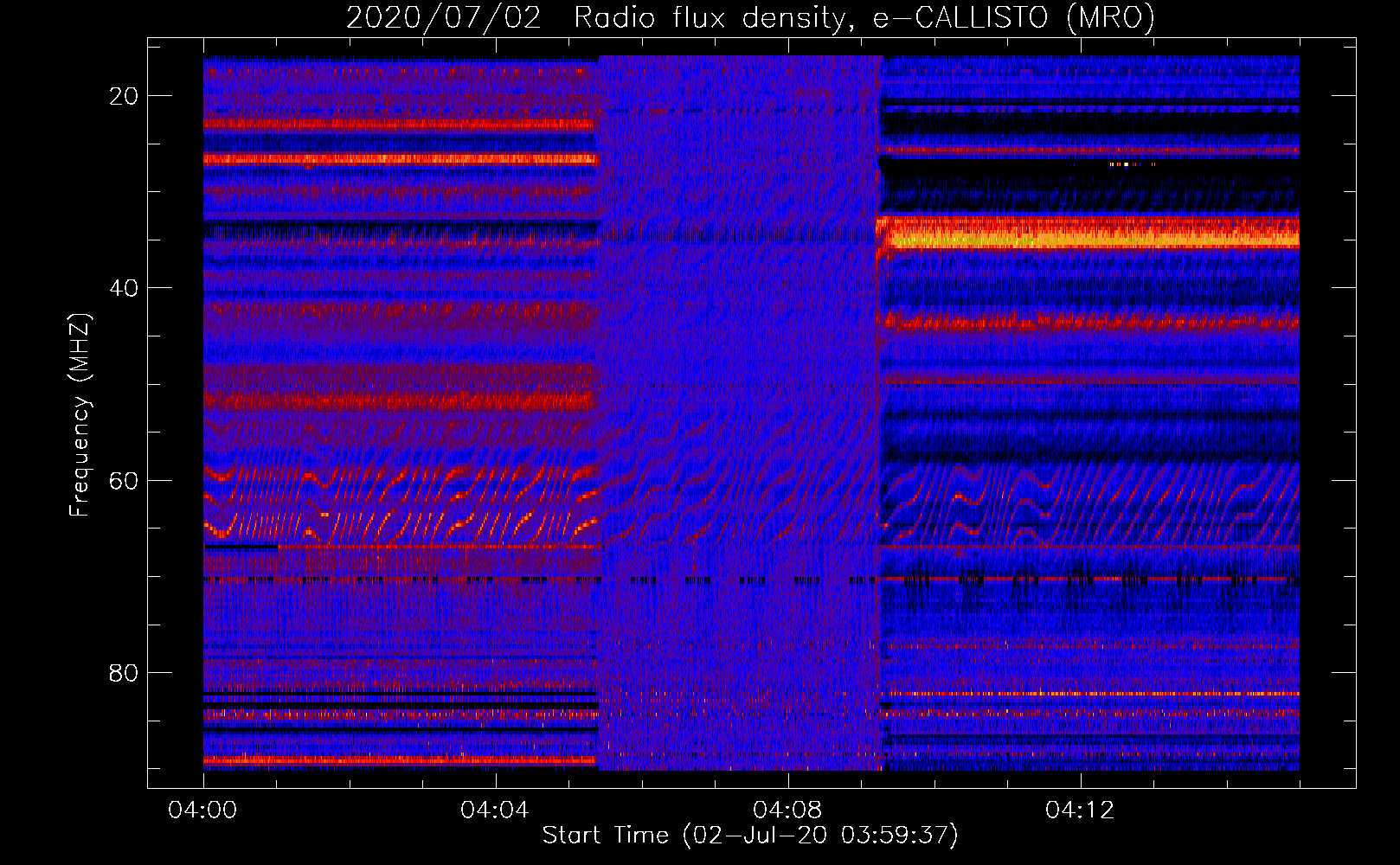Click the 60 frequency tick label

124,480
